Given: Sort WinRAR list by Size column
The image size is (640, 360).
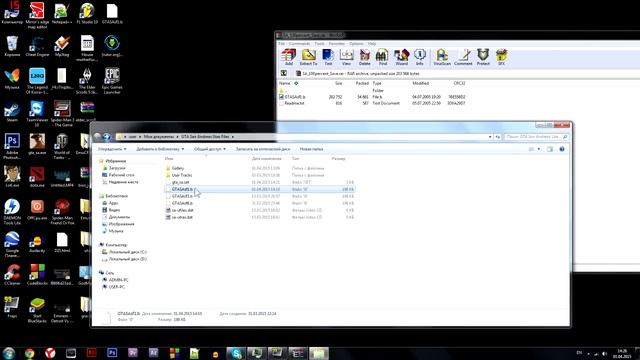Looking at the screenshot, I should 338,83.
